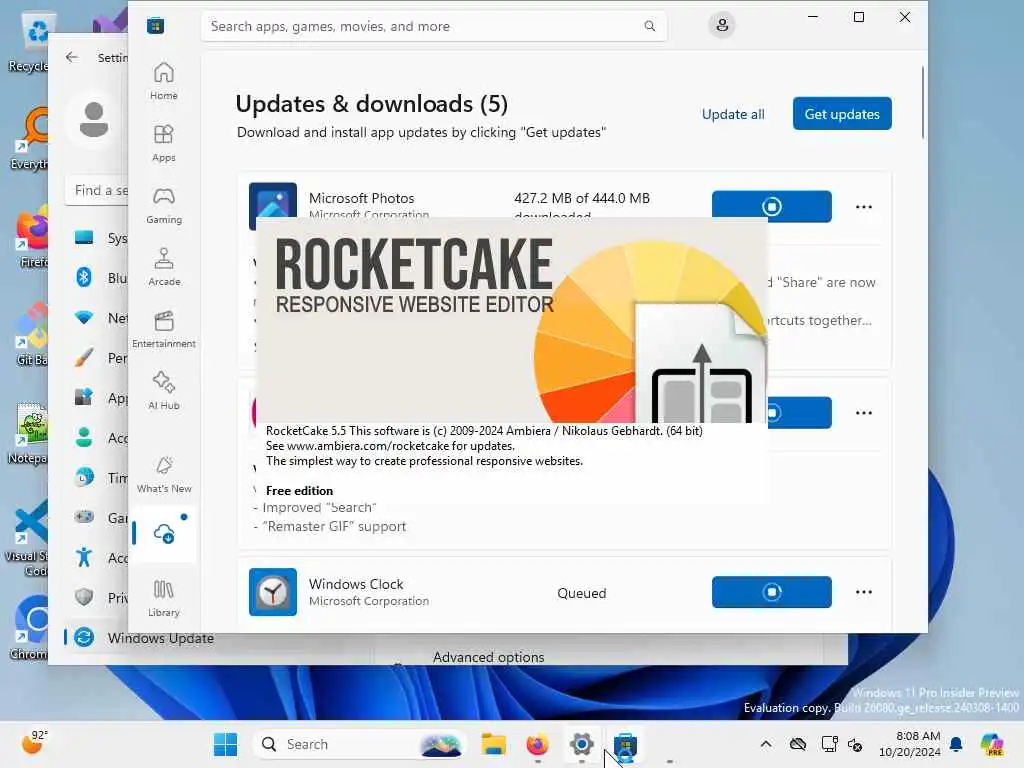Open the Windows Start menu
The height and width of the screenshot is (768, 1024).
[x=226, y=744]
